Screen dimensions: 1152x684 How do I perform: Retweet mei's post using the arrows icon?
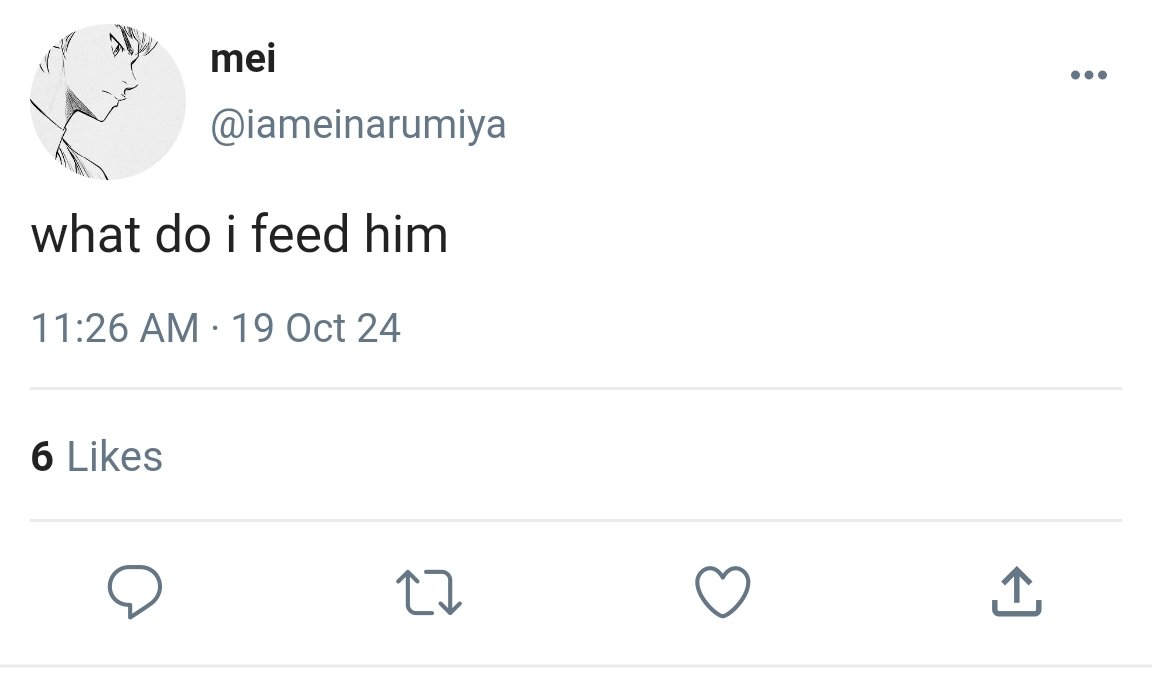click(429, 592)
